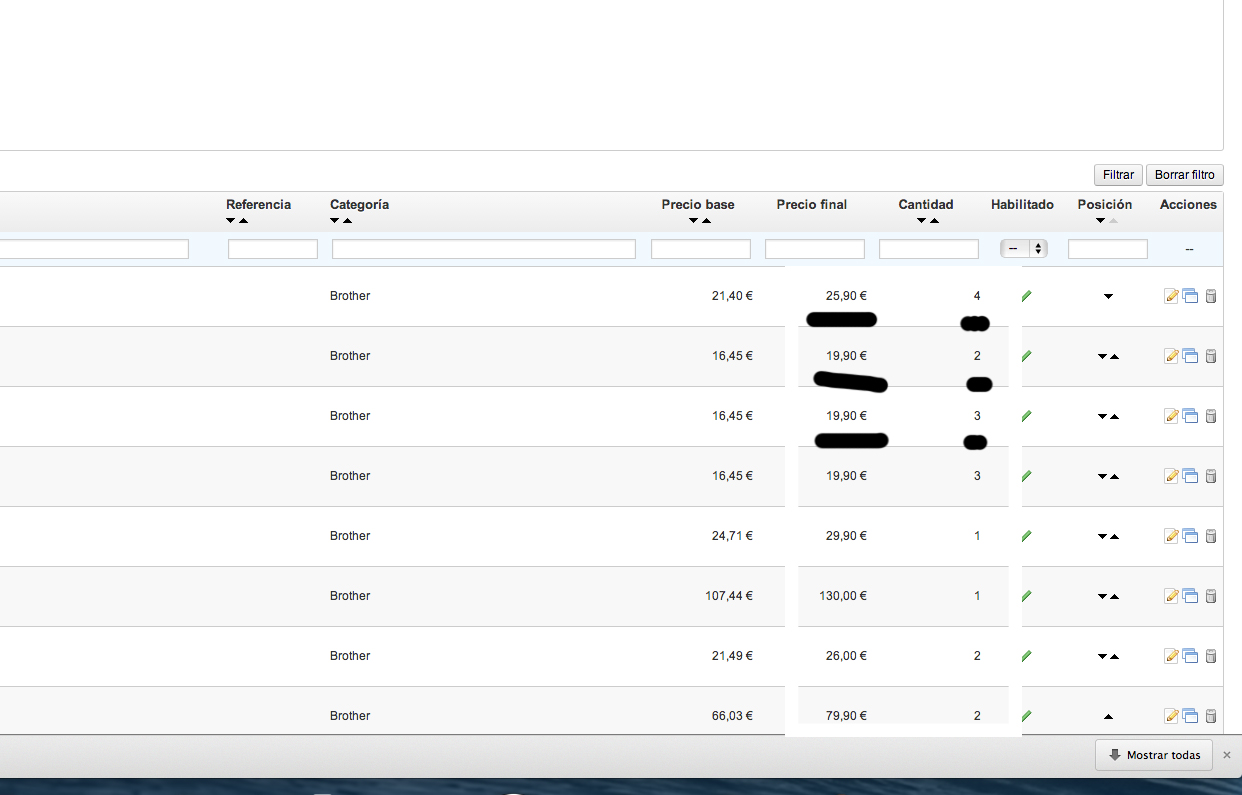
Task: Toggle enabled status of the 21,40 € product
Action: click(1026, 296)
